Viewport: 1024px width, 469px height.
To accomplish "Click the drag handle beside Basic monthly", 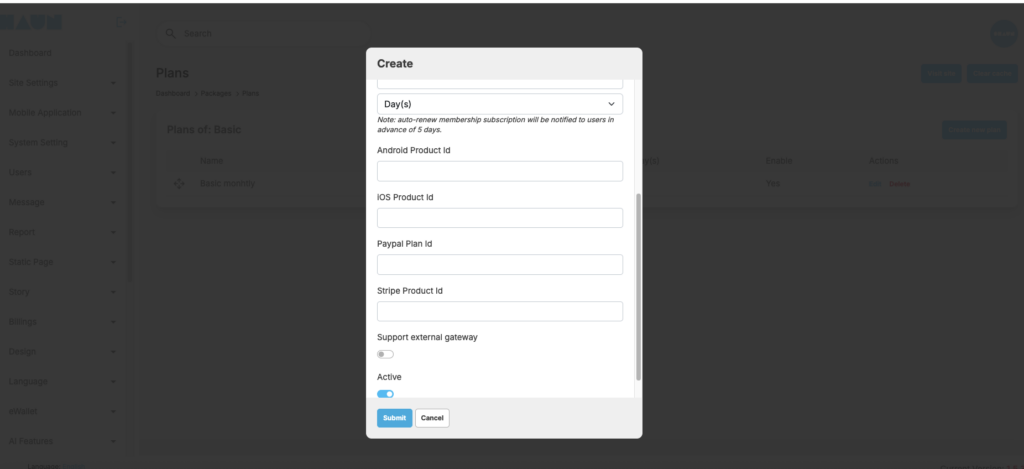I will (x=179, y=184).
